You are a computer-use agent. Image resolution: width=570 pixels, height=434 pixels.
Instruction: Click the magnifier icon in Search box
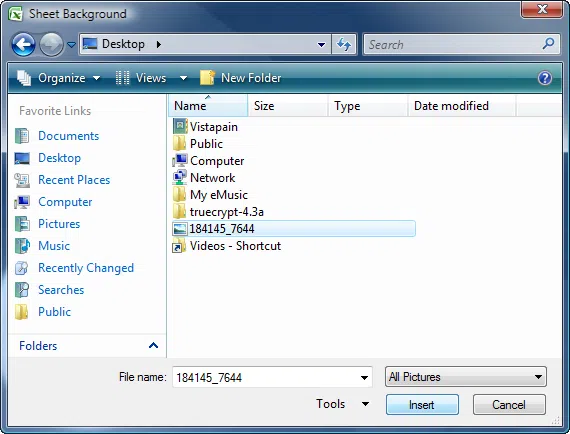click(548, 44)
